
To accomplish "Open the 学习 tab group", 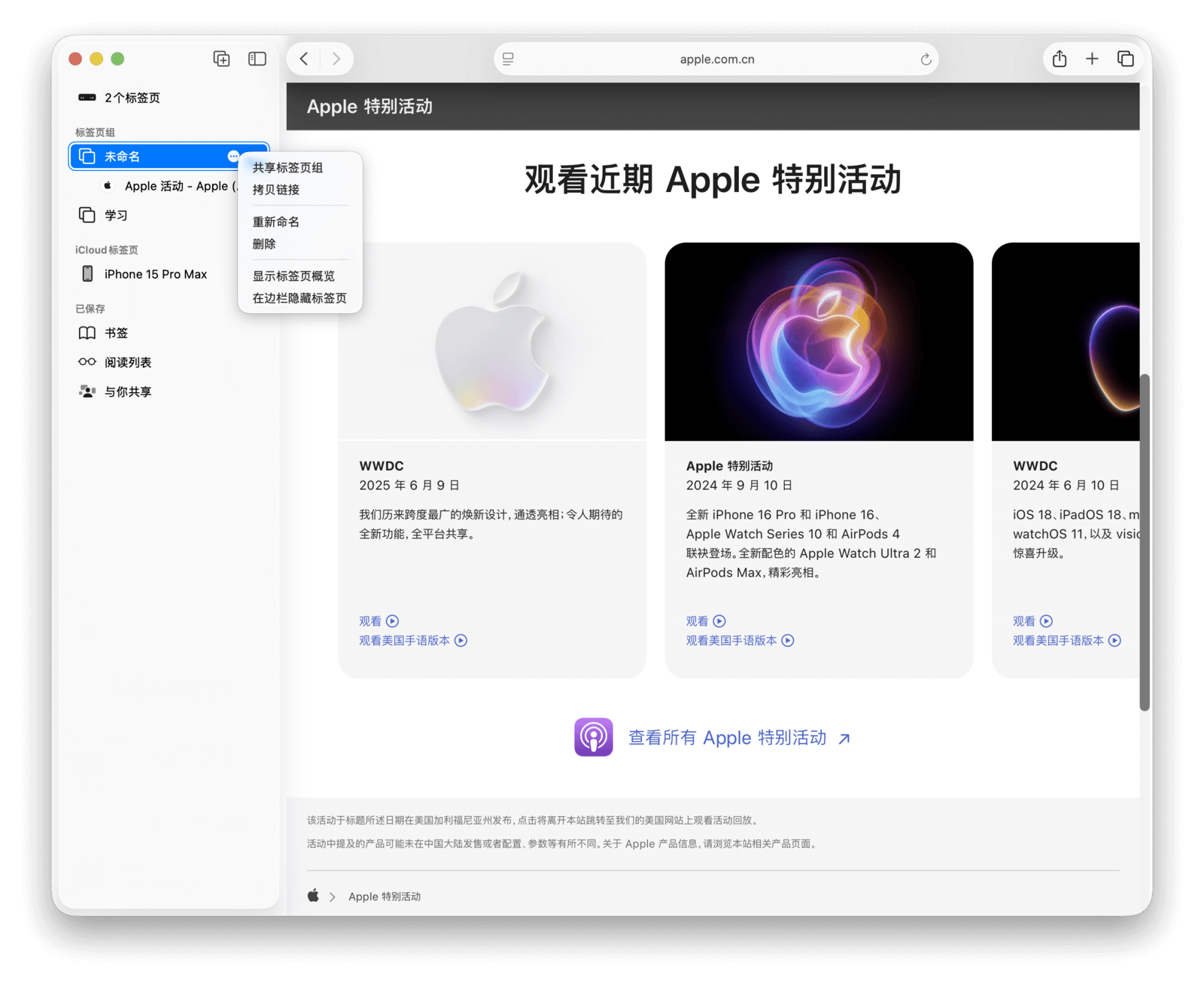I will pos(116,215).
